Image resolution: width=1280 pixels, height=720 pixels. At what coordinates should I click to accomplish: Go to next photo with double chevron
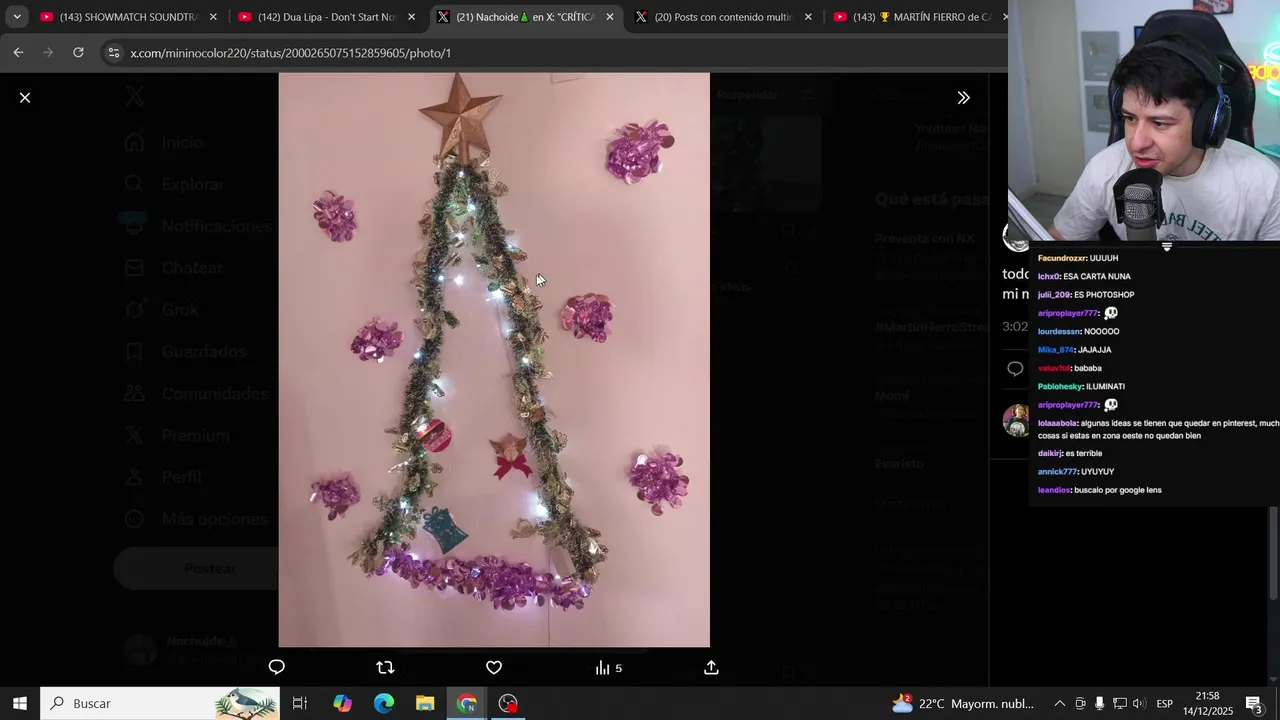(x=963, y=98)
